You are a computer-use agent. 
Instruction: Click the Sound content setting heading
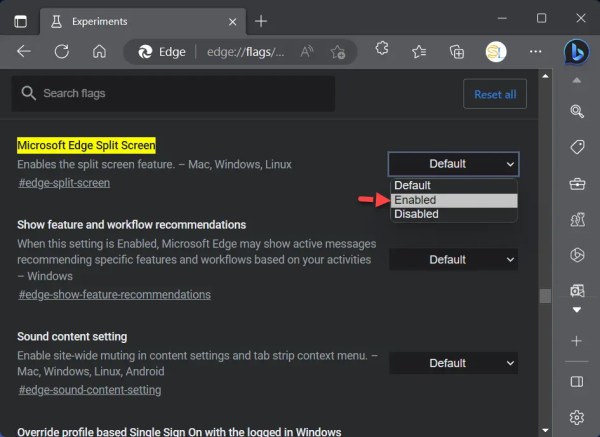coord(72,337)
